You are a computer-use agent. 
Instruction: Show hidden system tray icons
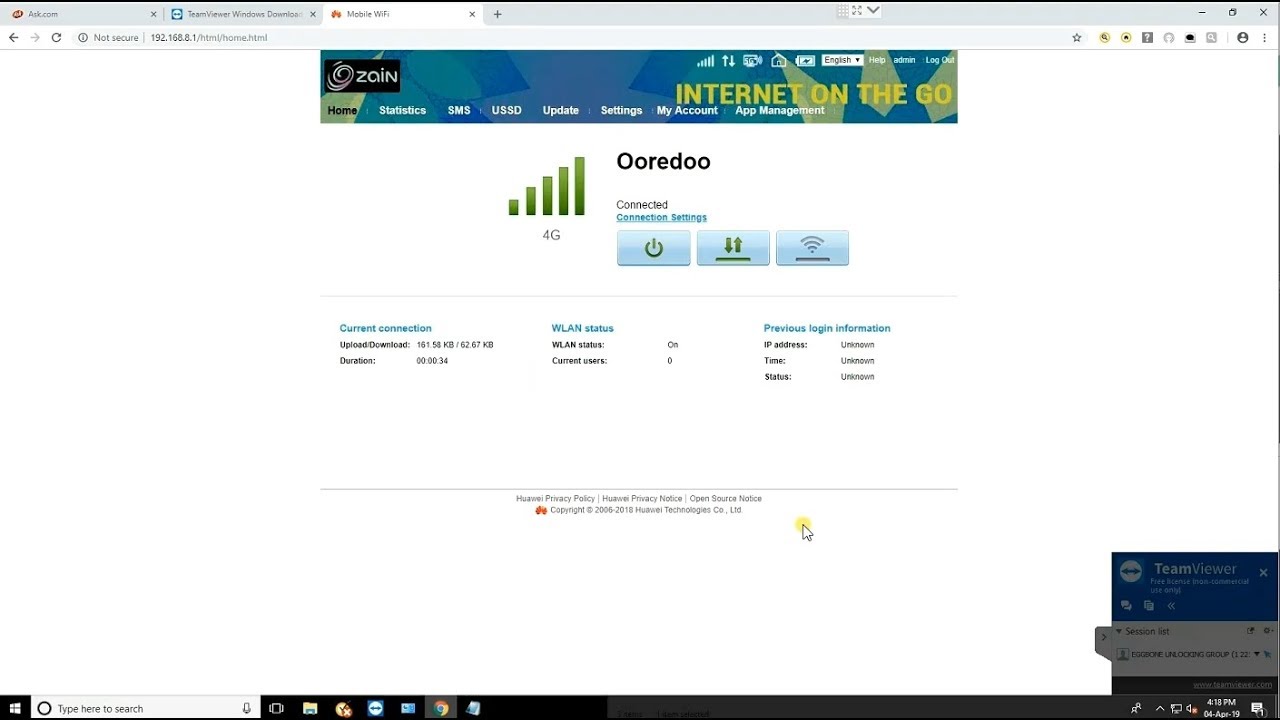[1160, 708]
